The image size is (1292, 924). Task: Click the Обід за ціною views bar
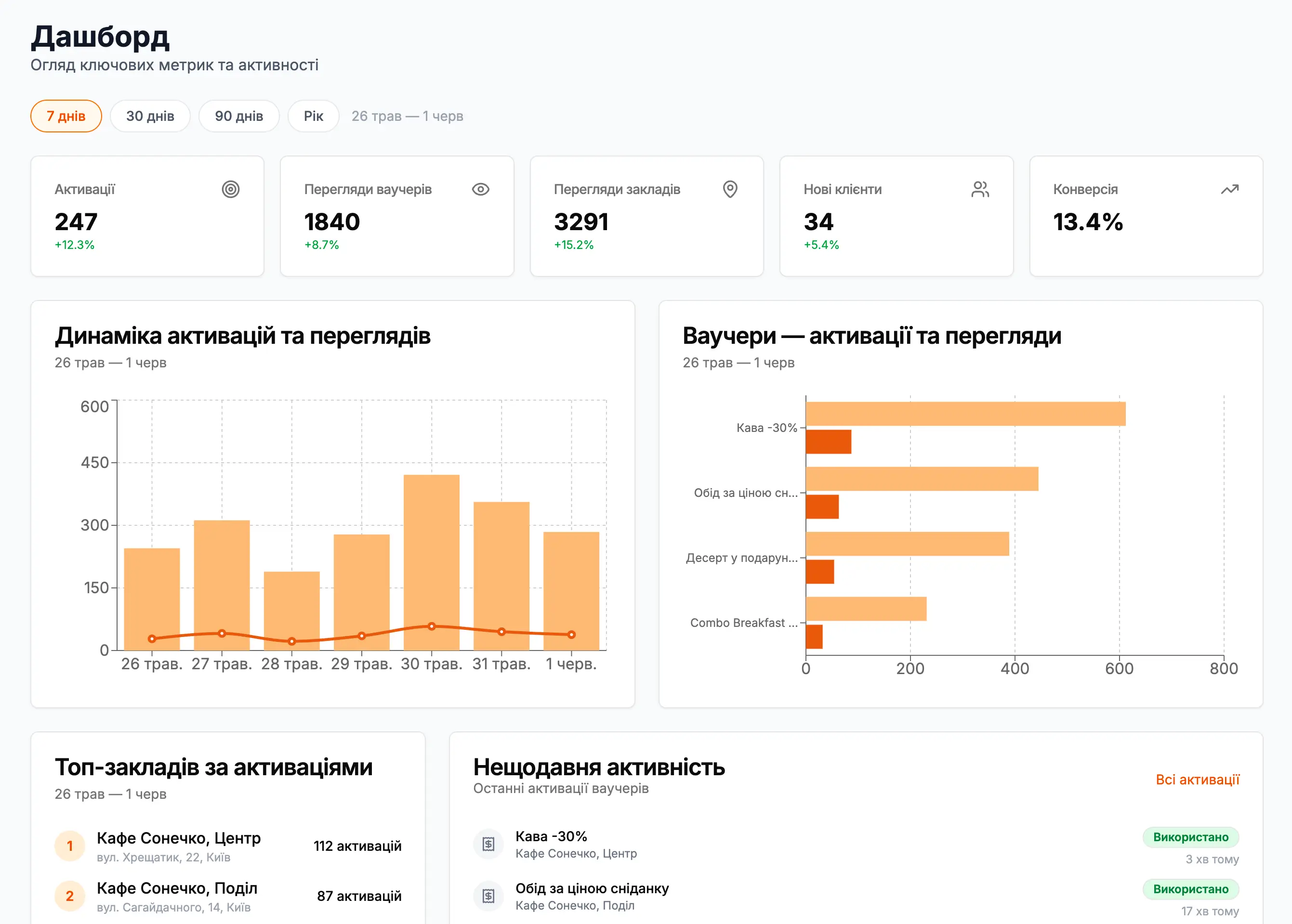coord(922,479)
